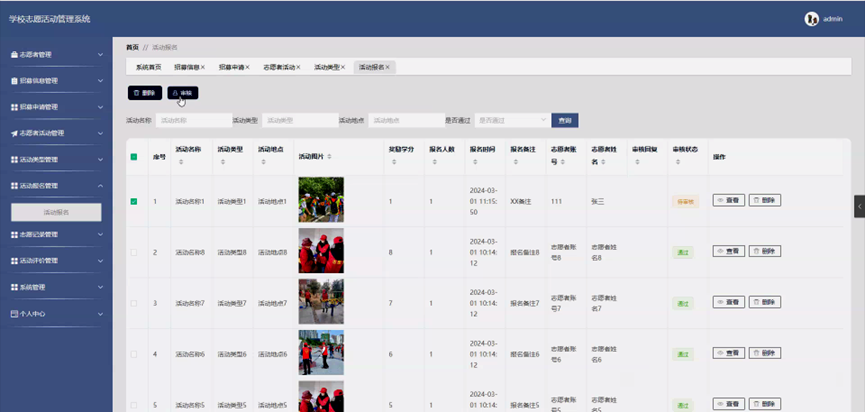This screenshot has height=412, width=865.
Task: Open the 是否通过 dropdown
Action: click(x=512, y=120)
